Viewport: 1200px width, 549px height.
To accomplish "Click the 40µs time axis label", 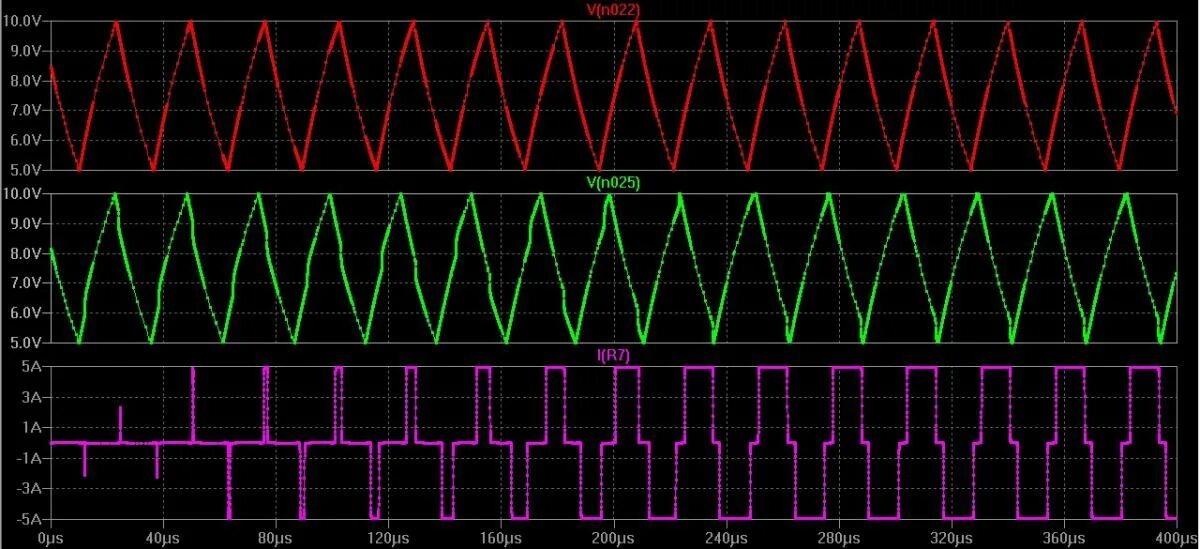I will point(162,539).
